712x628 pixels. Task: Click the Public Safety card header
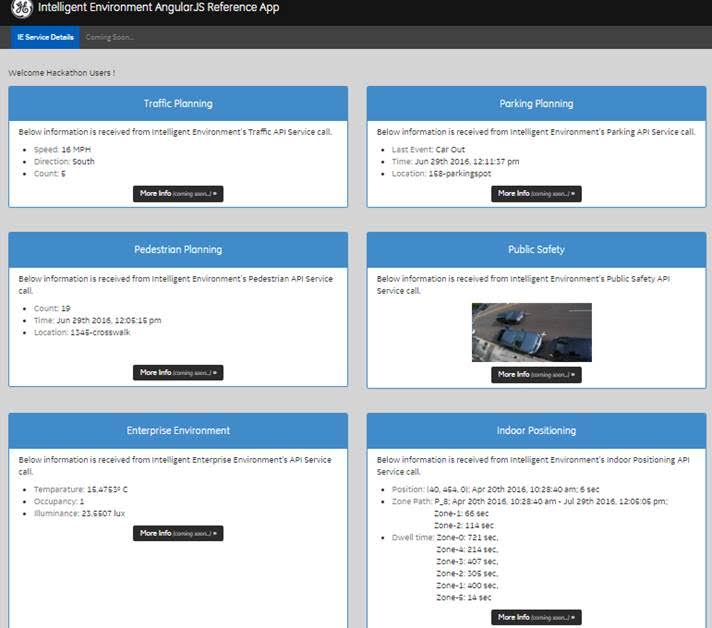pos(536,249)
